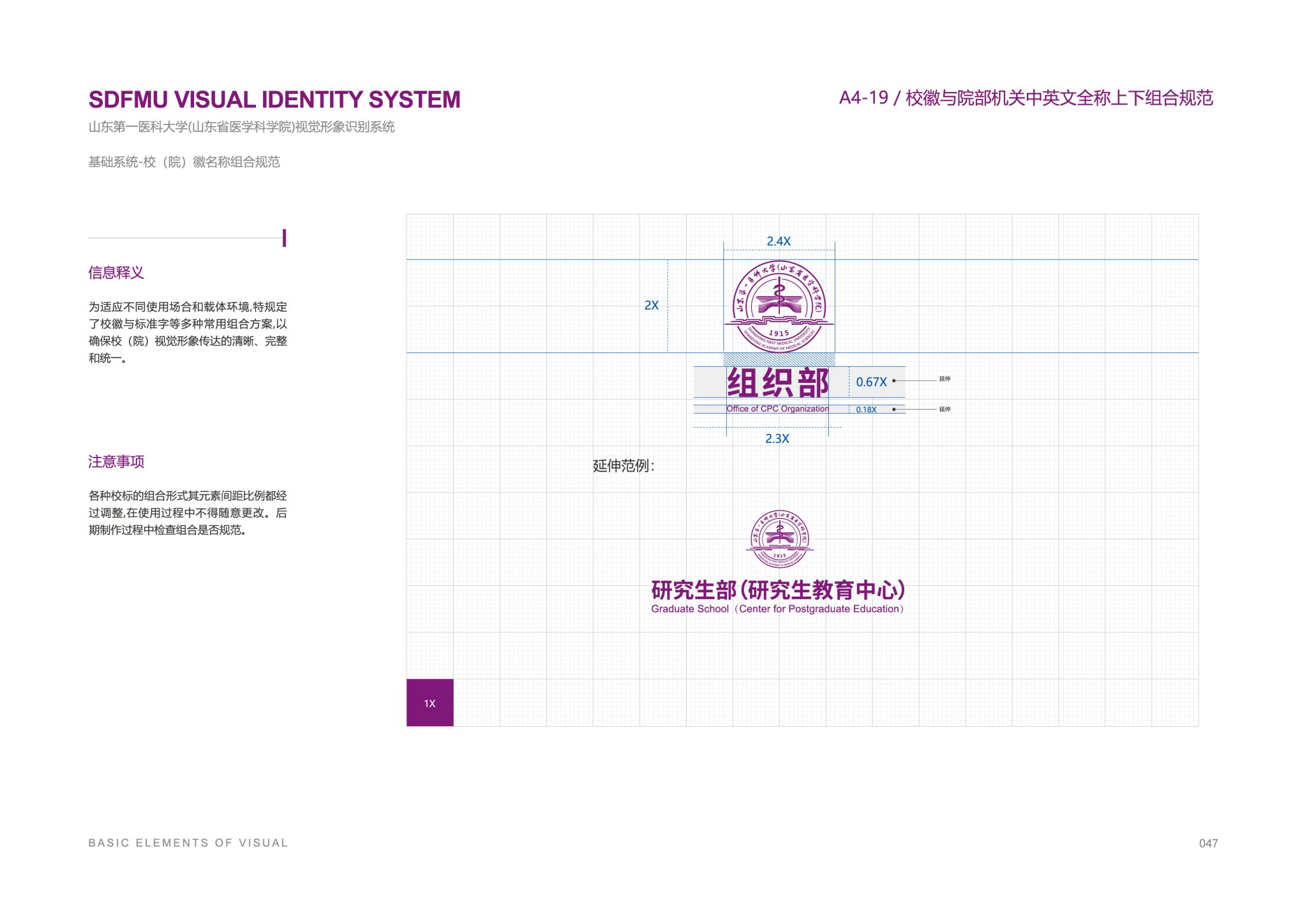
Task: Click the 0.67X measurement label
Action: pos(871,382)
